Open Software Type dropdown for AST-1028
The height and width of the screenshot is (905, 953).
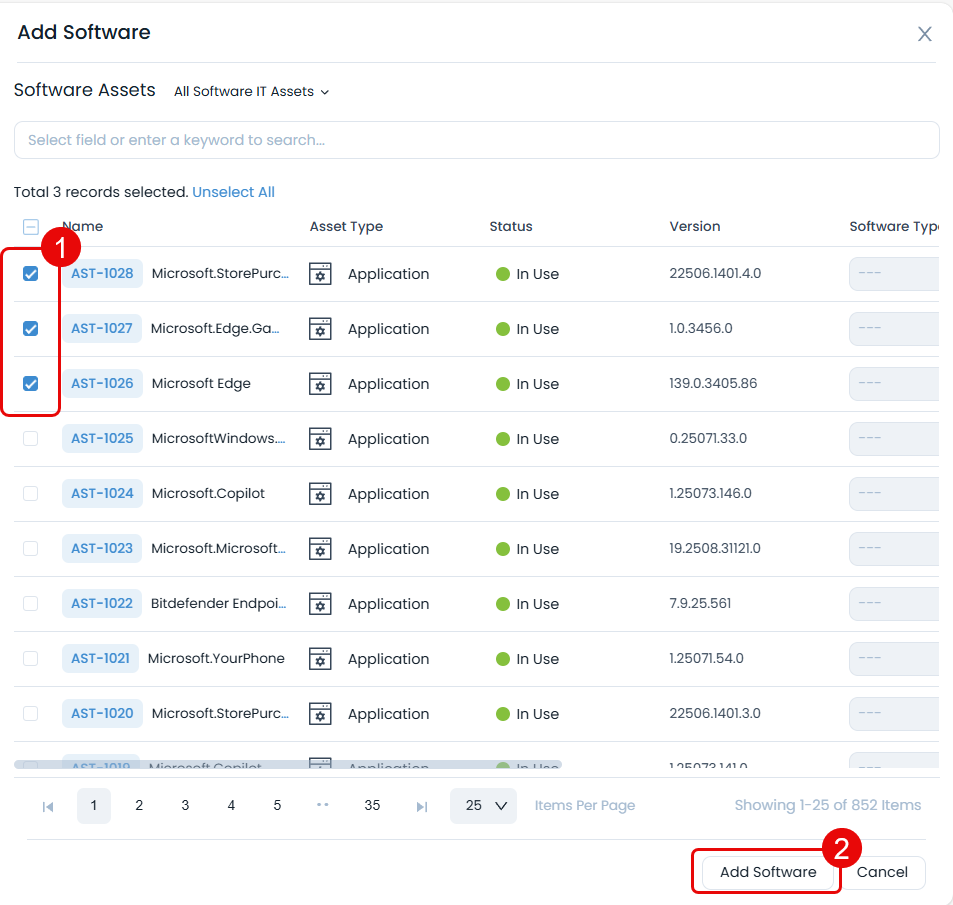click(x=894, y=274)
